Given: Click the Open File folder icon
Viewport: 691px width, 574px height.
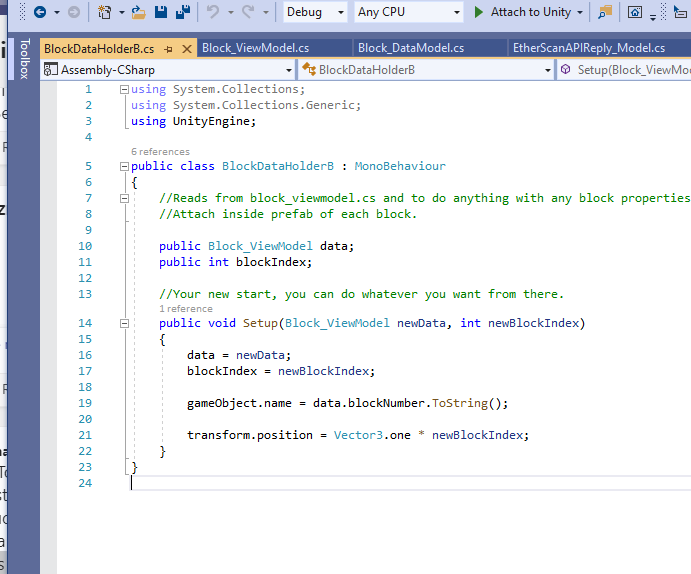Looking at the screenshot, I should (x=139, y=12).
